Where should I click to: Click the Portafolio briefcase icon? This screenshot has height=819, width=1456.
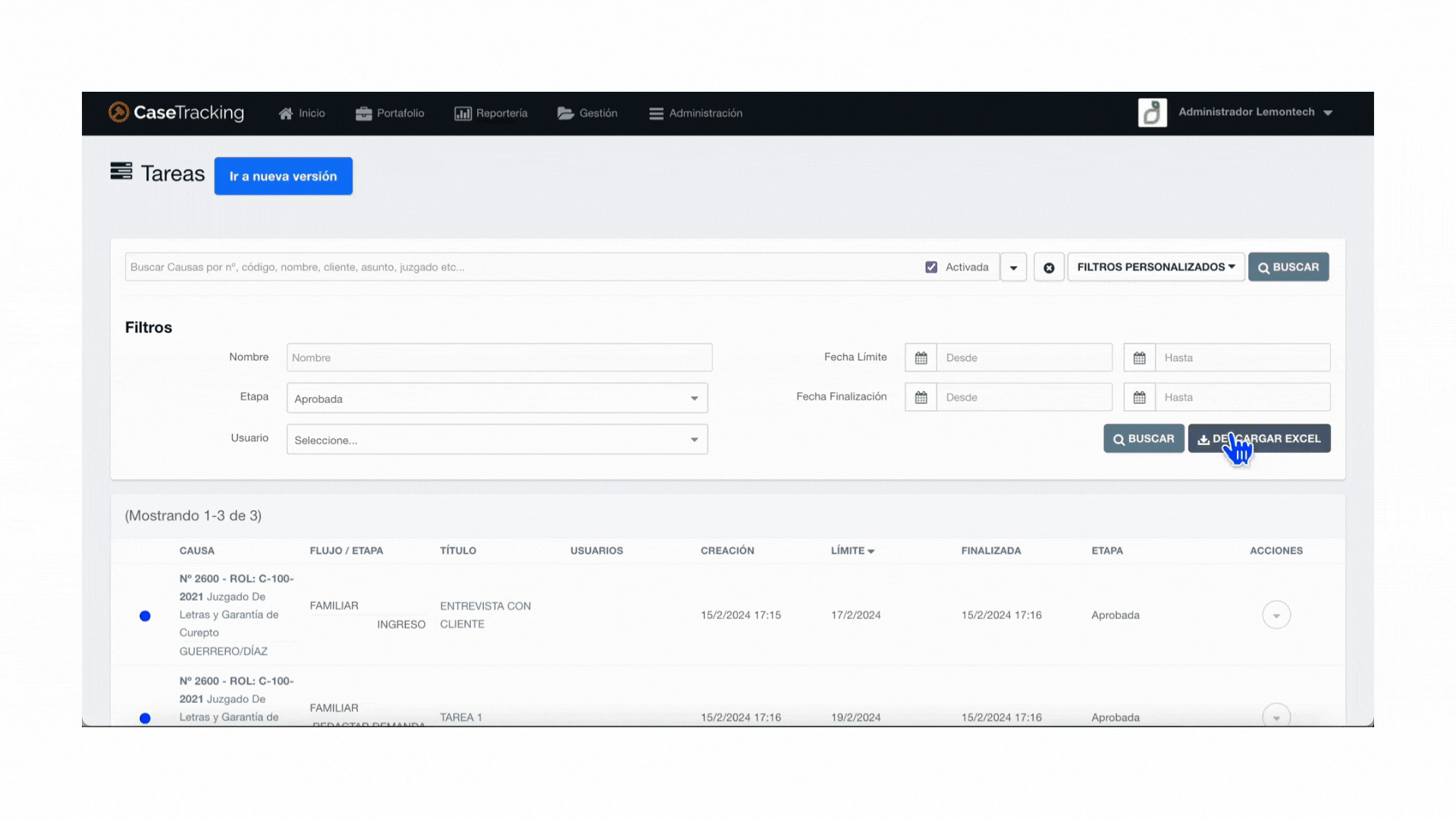click(x=363, y=113)
